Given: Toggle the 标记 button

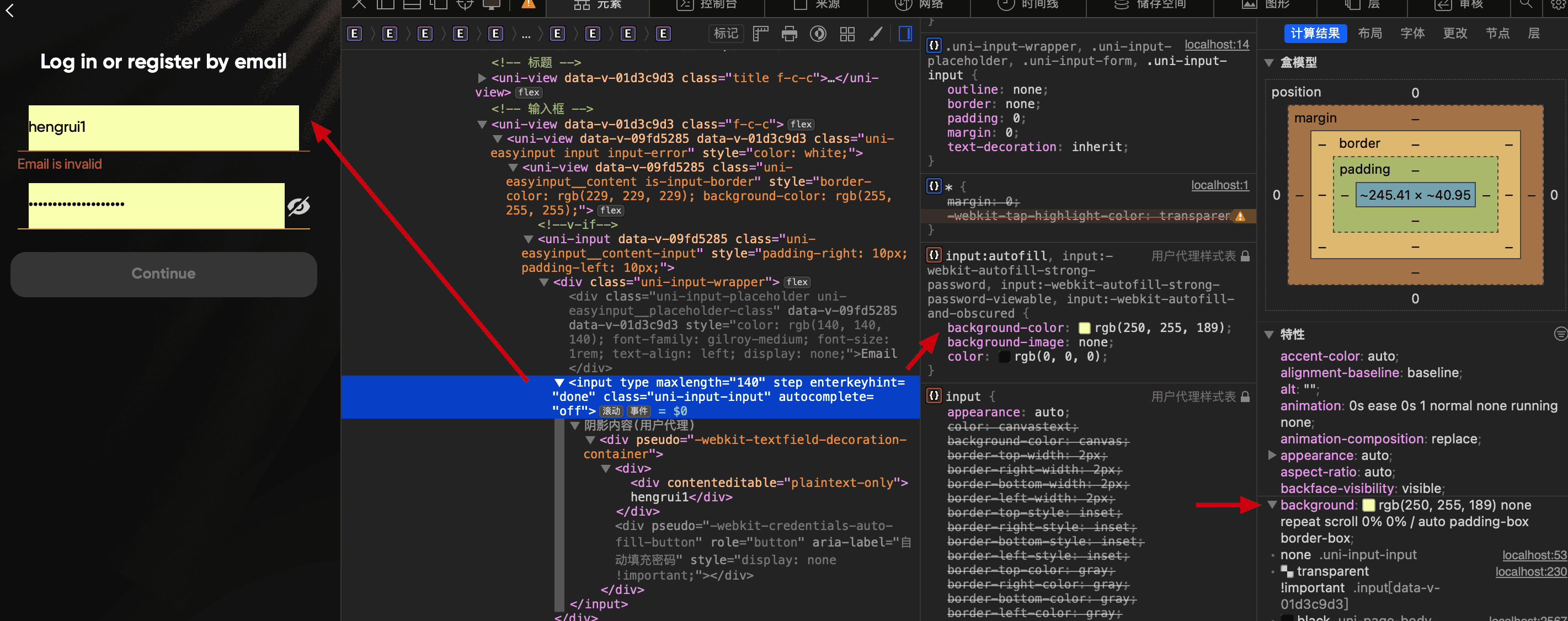Looking at the screenshot, I should click(x=726, y=34).
